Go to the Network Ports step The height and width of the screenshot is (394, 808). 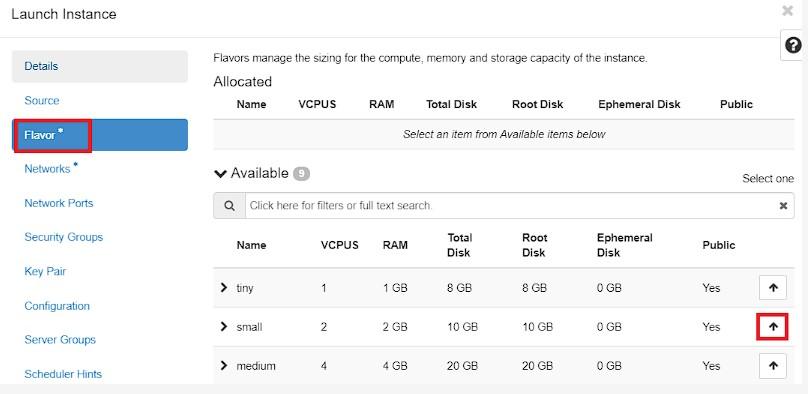click(x=59, y=203)
